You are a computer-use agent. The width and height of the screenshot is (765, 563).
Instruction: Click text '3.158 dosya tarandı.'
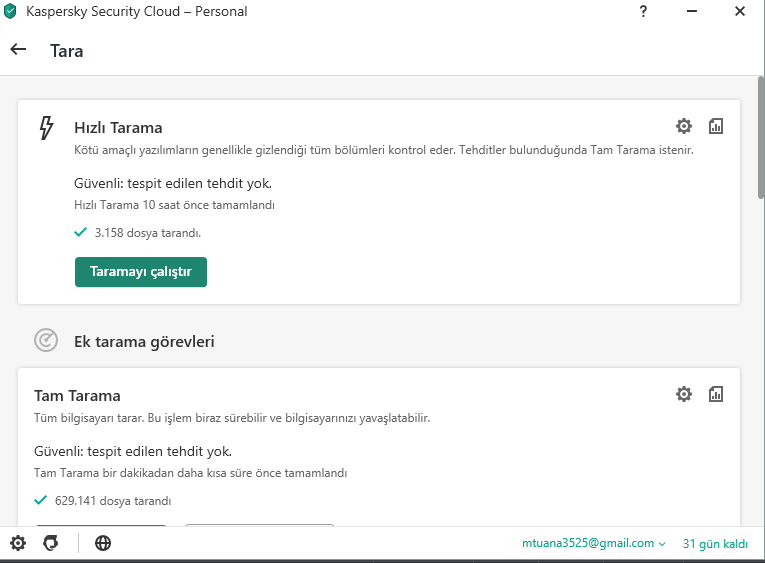click(x=147, y=233)
